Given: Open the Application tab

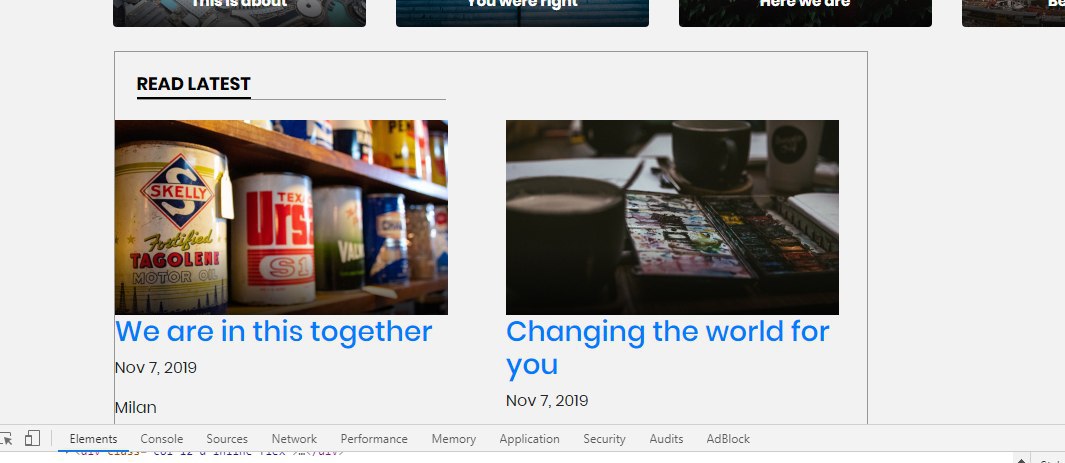Looking at the screenshot, I should pos(529,439).
